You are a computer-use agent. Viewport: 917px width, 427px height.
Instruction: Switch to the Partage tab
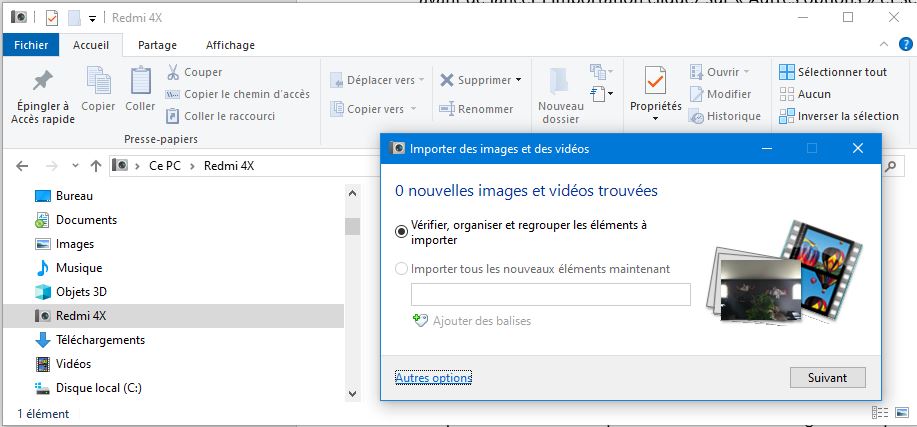coord(157,45)
